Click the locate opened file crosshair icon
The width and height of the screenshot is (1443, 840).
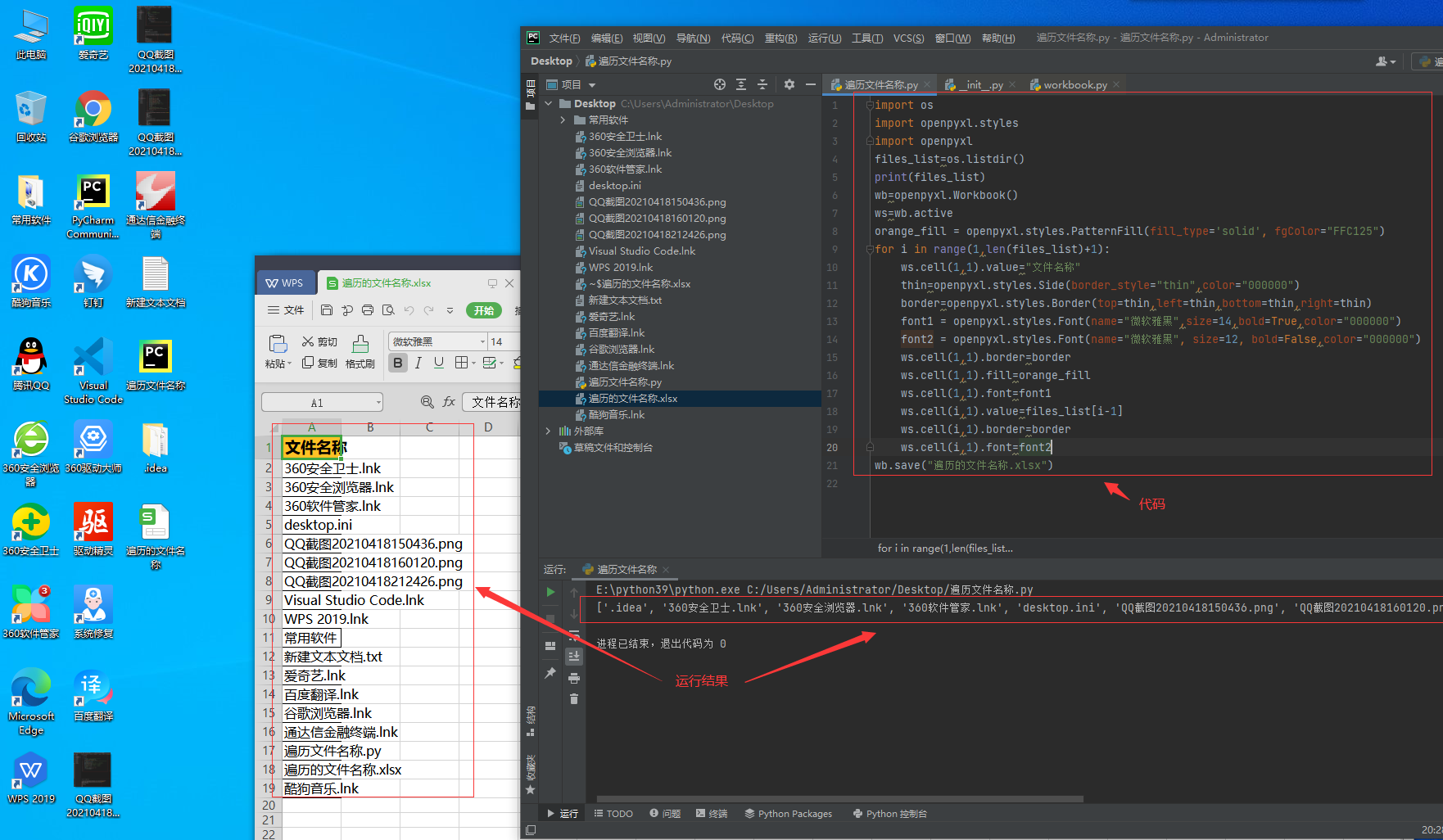coord(719,84)
